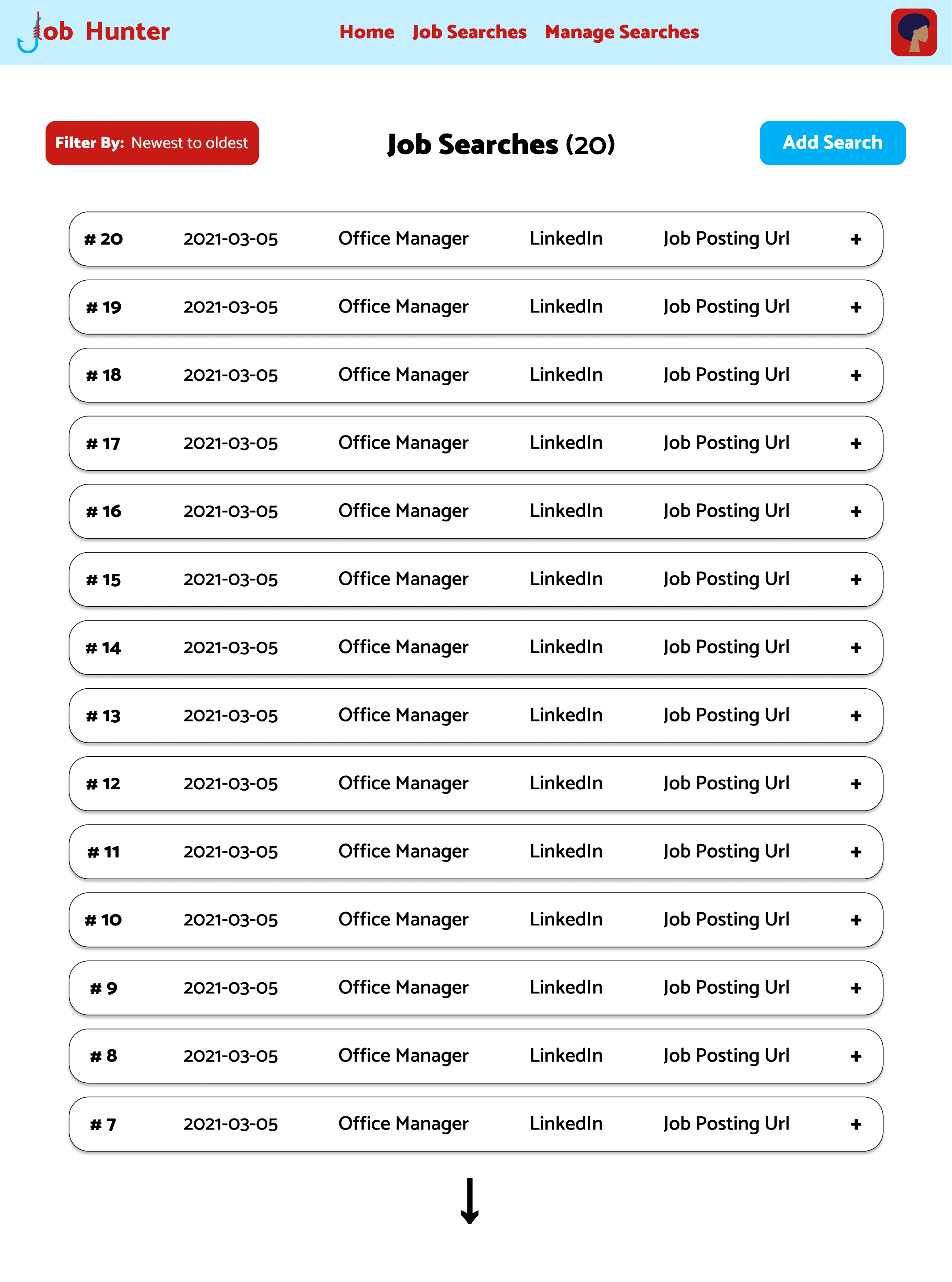
Task: Click the Add Search button
Action: click(832, 143)
